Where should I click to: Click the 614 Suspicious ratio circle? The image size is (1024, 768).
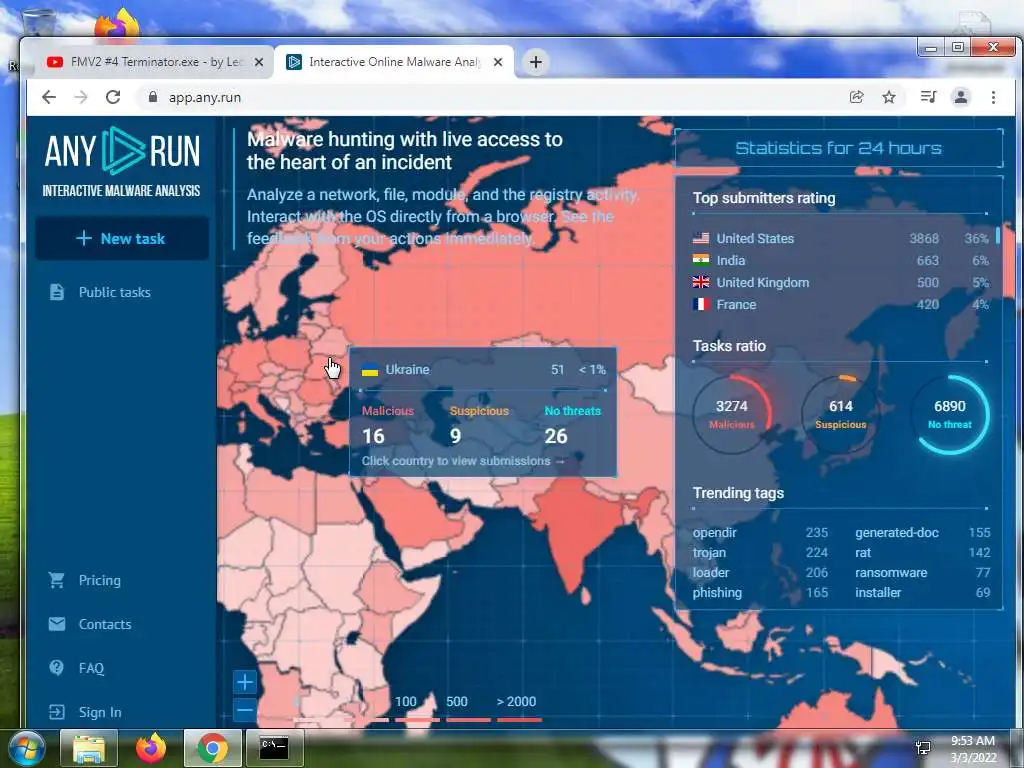click(840, 414)
